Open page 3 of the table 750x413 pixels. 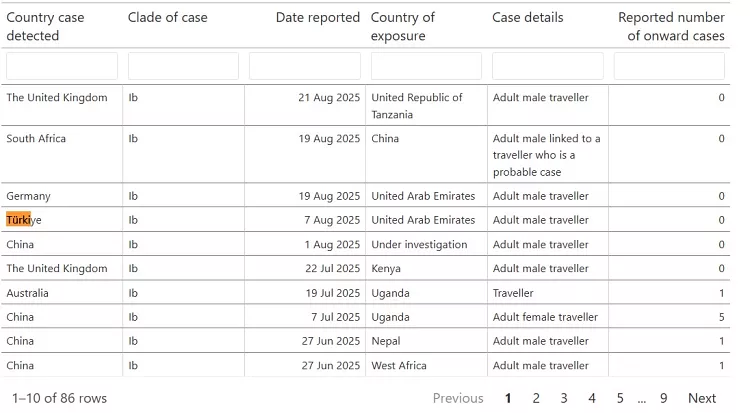pyautogui.click(x=564, y=398)
